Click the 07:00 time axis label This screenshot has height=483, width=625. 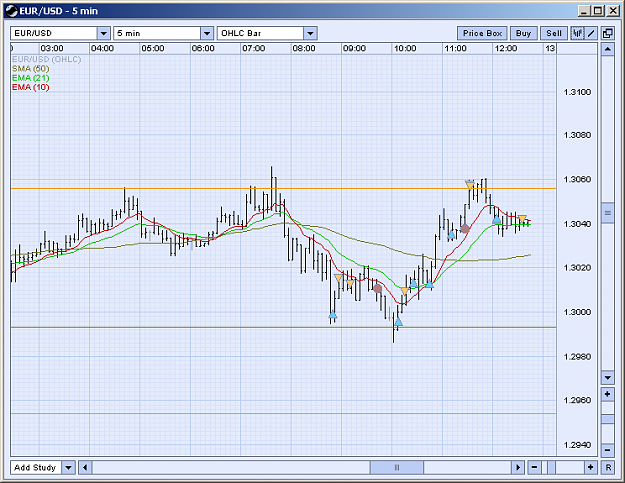coord(254,48)
